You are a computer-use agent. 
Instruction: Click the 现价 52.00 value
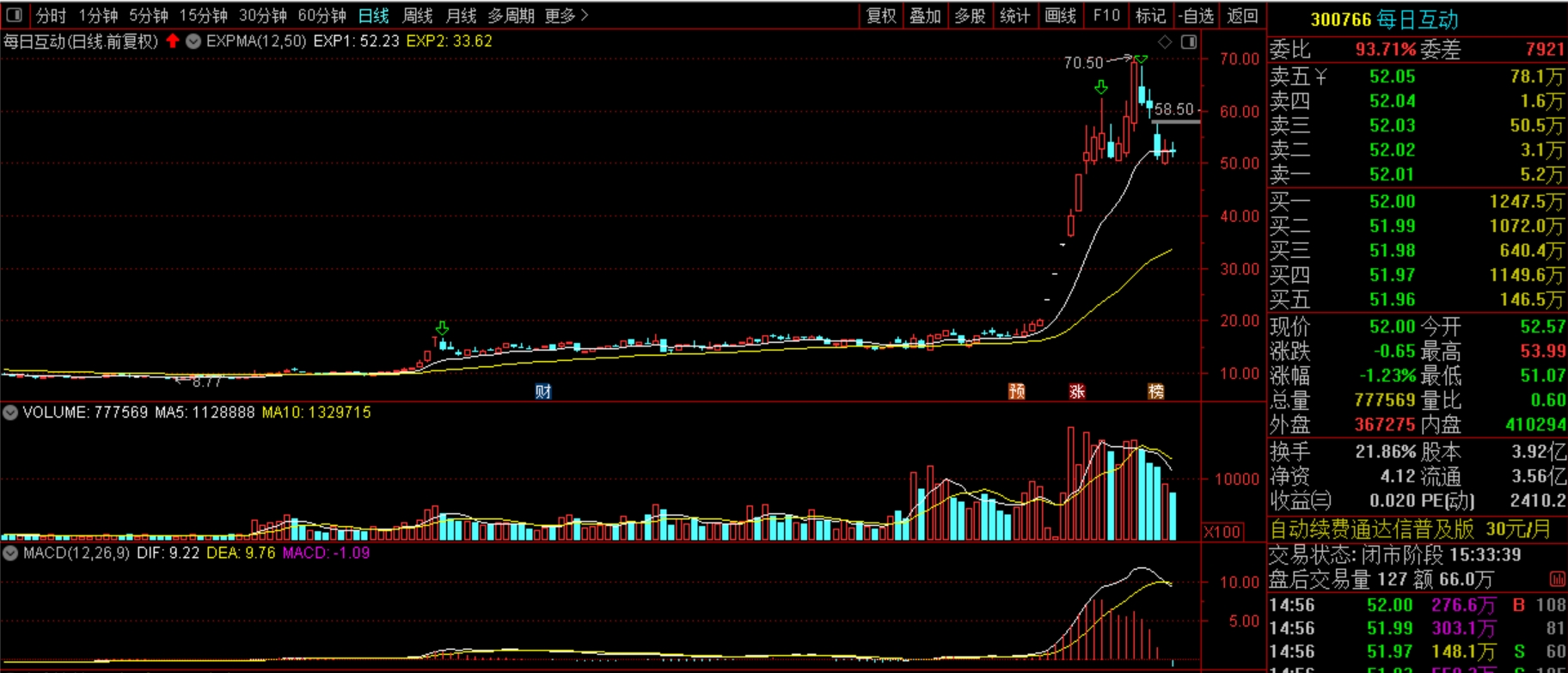1392,327
